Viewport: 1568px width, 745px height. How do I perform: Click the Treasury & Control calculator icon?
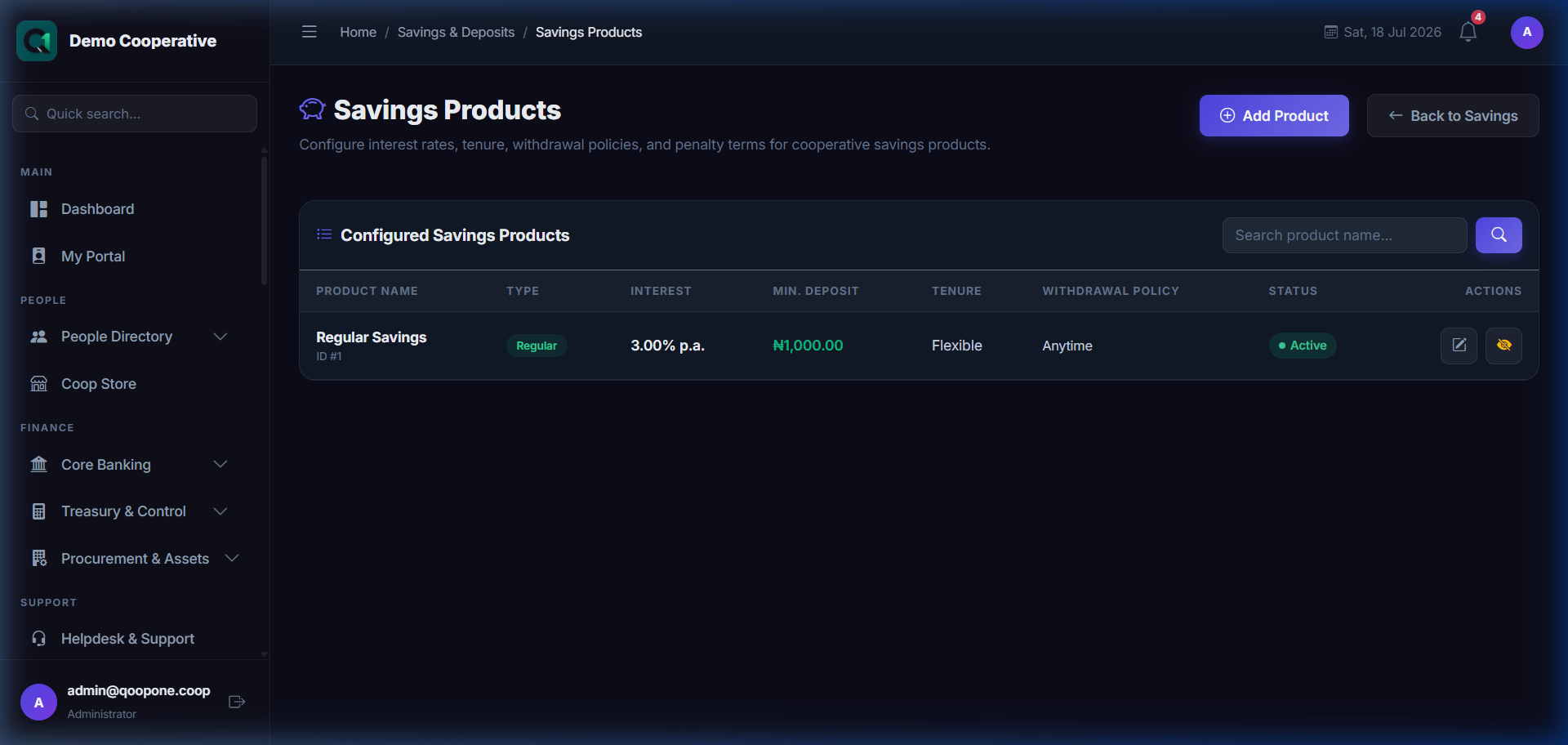[38, 511]
